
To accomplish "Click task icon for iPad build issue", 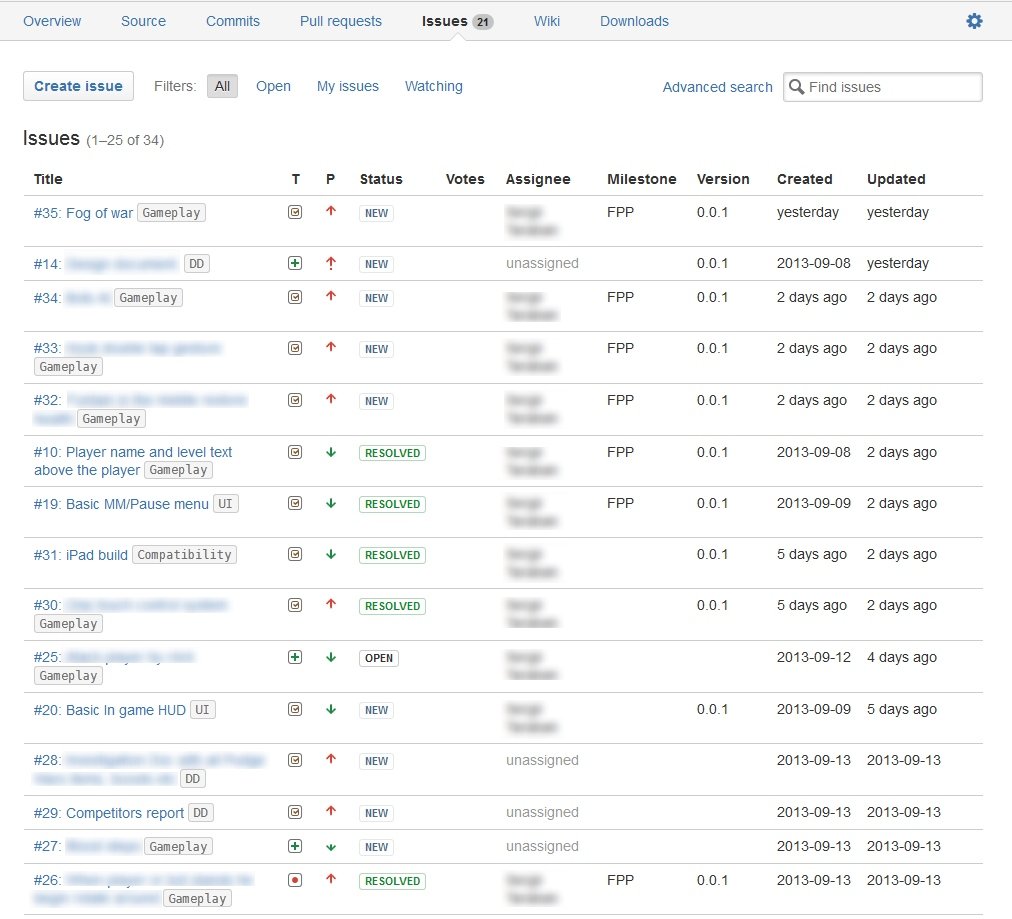I will (295, 554).
